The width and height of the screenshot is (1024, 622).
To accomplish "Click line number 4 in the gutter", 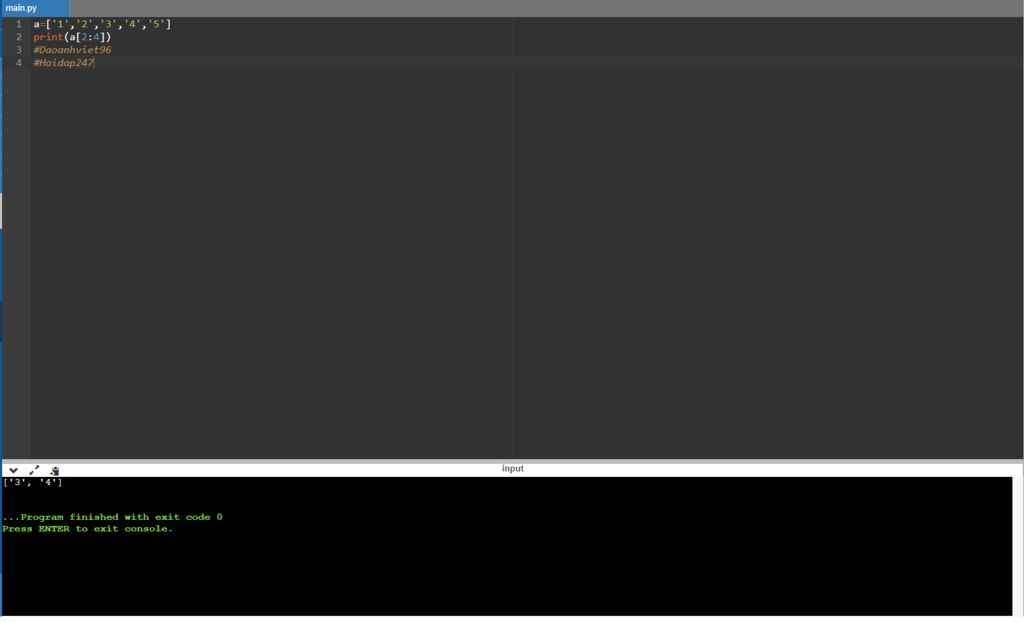I will pos(19,63).
